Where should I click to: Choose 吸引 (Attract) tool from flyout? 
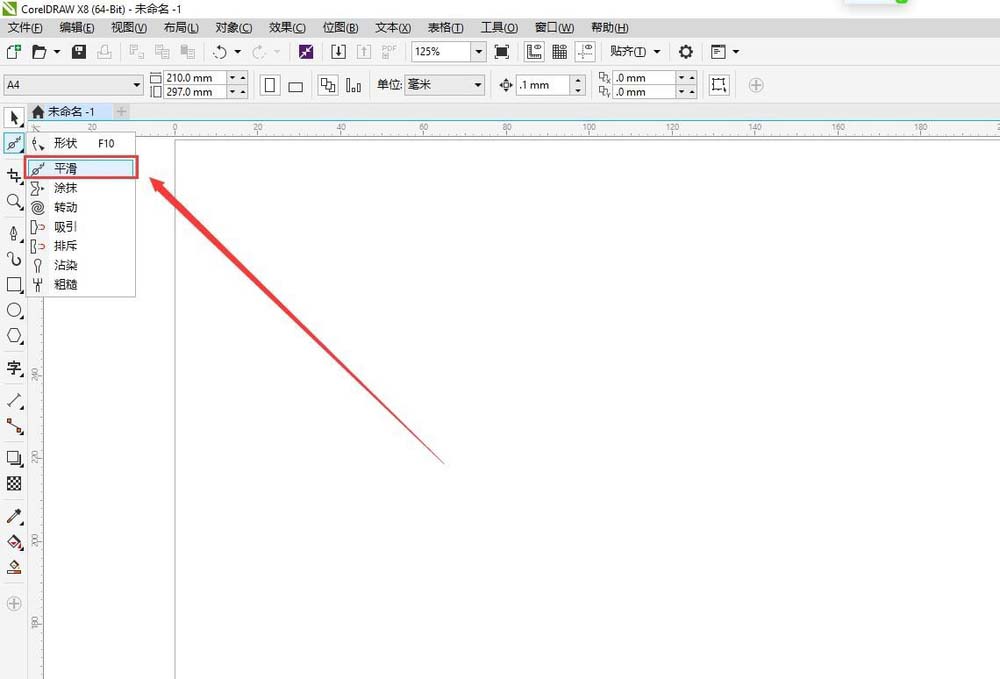[x=80, y=226]
